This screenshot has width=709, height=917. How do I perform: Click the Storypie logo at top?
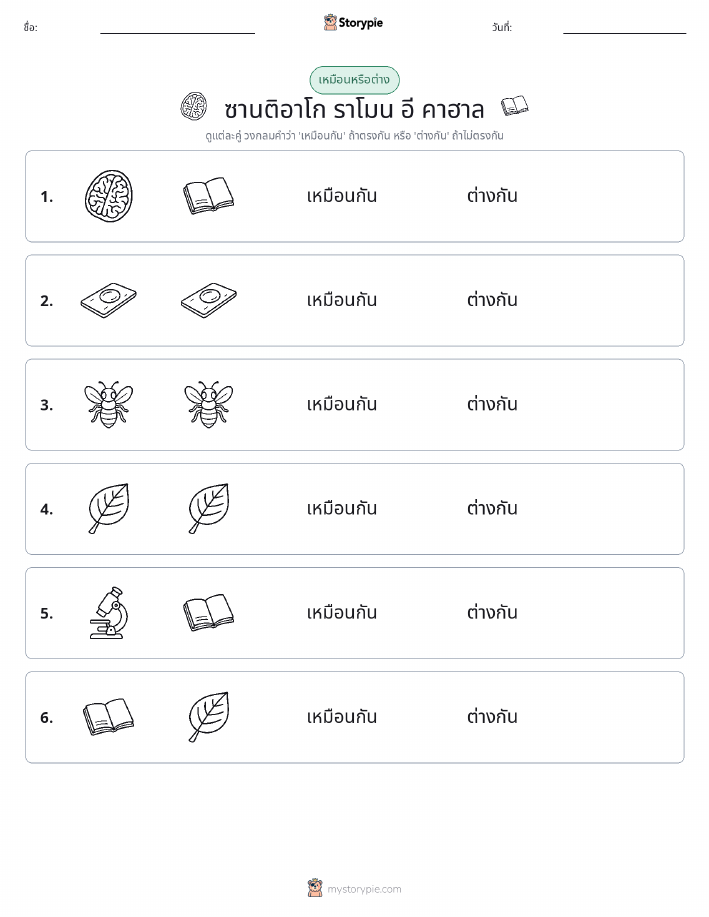[353, 23]
